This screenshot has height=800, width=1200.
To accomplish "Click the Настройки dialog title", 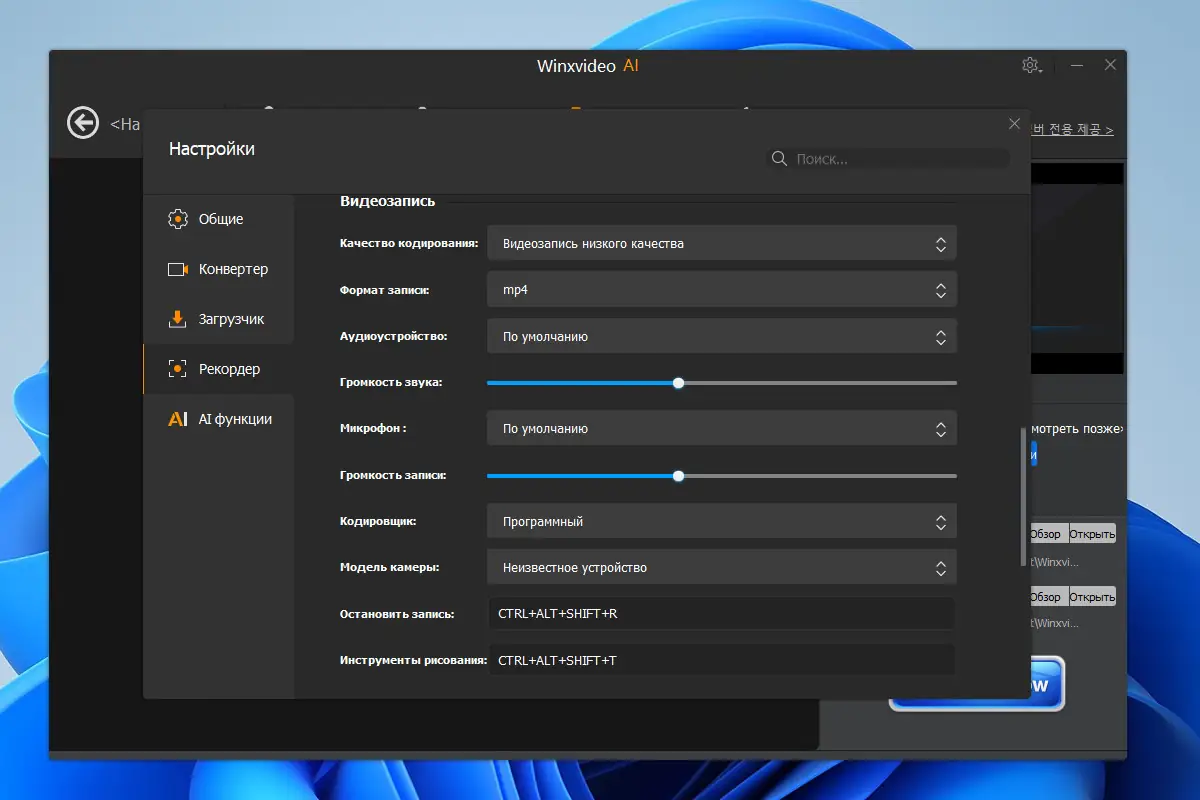I will pyautogui.click(x=212, y=149).
